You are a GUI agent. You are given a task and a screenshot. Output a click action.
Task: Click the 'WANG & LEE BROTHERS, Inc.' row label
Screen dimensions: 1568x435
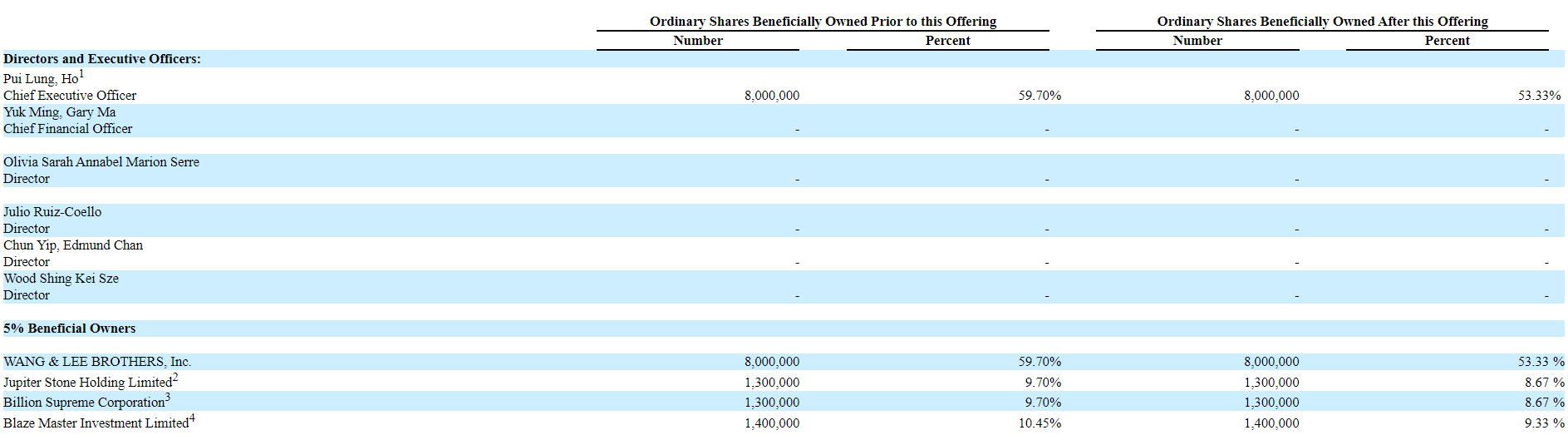tap(97, 362)
